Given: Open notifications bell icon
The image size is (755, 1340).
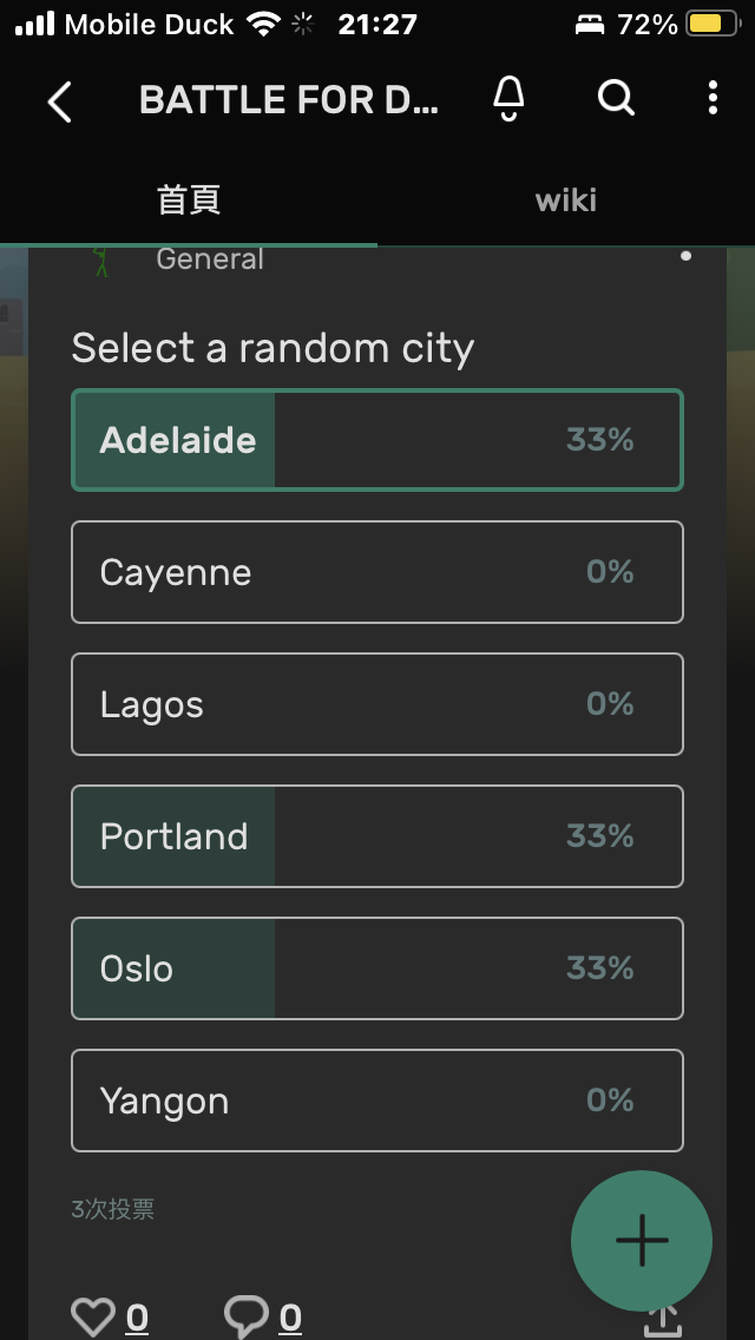Looking at the screenshot, I should pyautogui.click(x=509, y=99).
